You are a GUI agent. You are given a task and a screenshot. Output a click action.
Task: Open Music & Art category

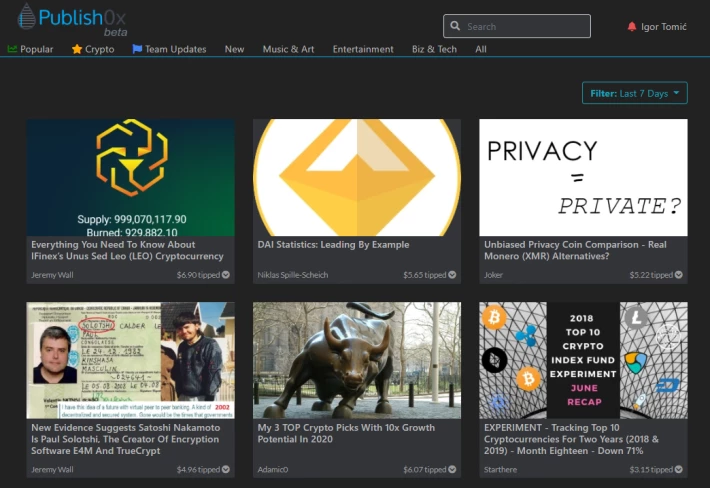[x=288, y=49]
